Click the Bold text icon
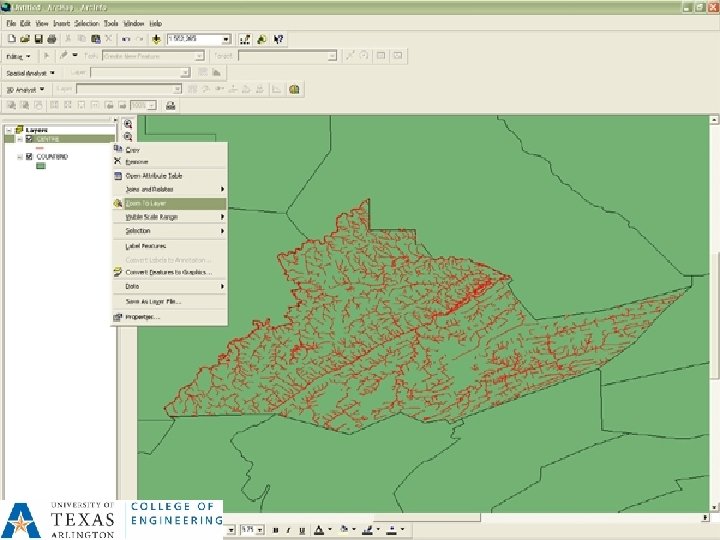 [277, 529]
